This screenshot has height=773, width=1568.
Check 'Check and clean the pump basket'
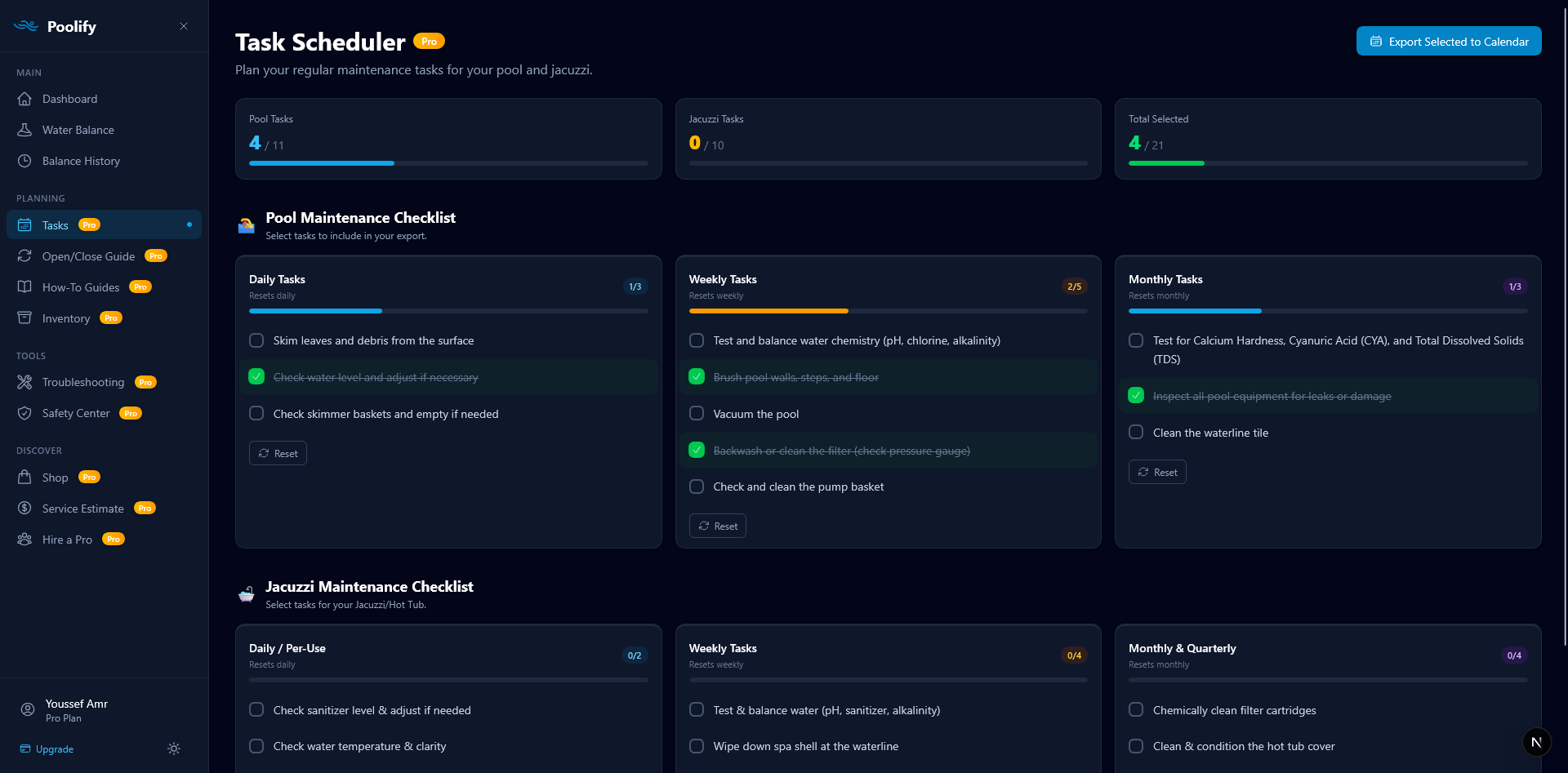tap(697, 486)
